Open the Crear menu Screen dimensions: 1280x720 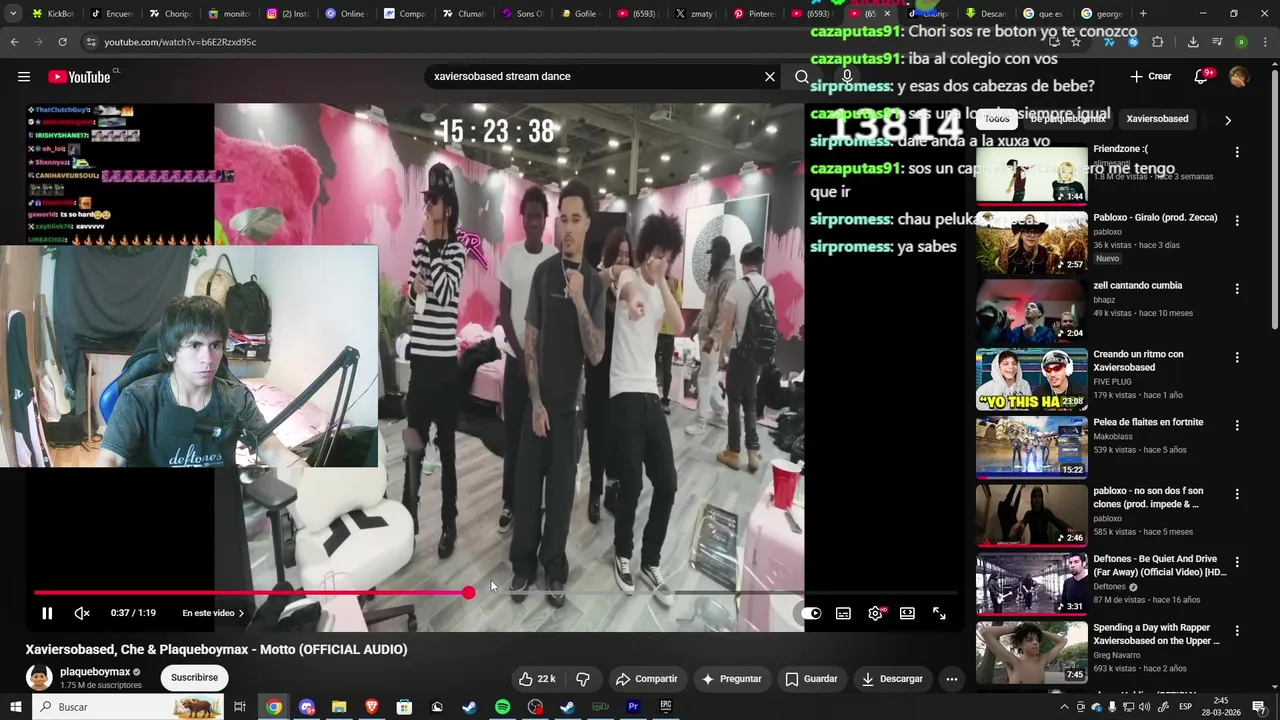(1150, 76)
